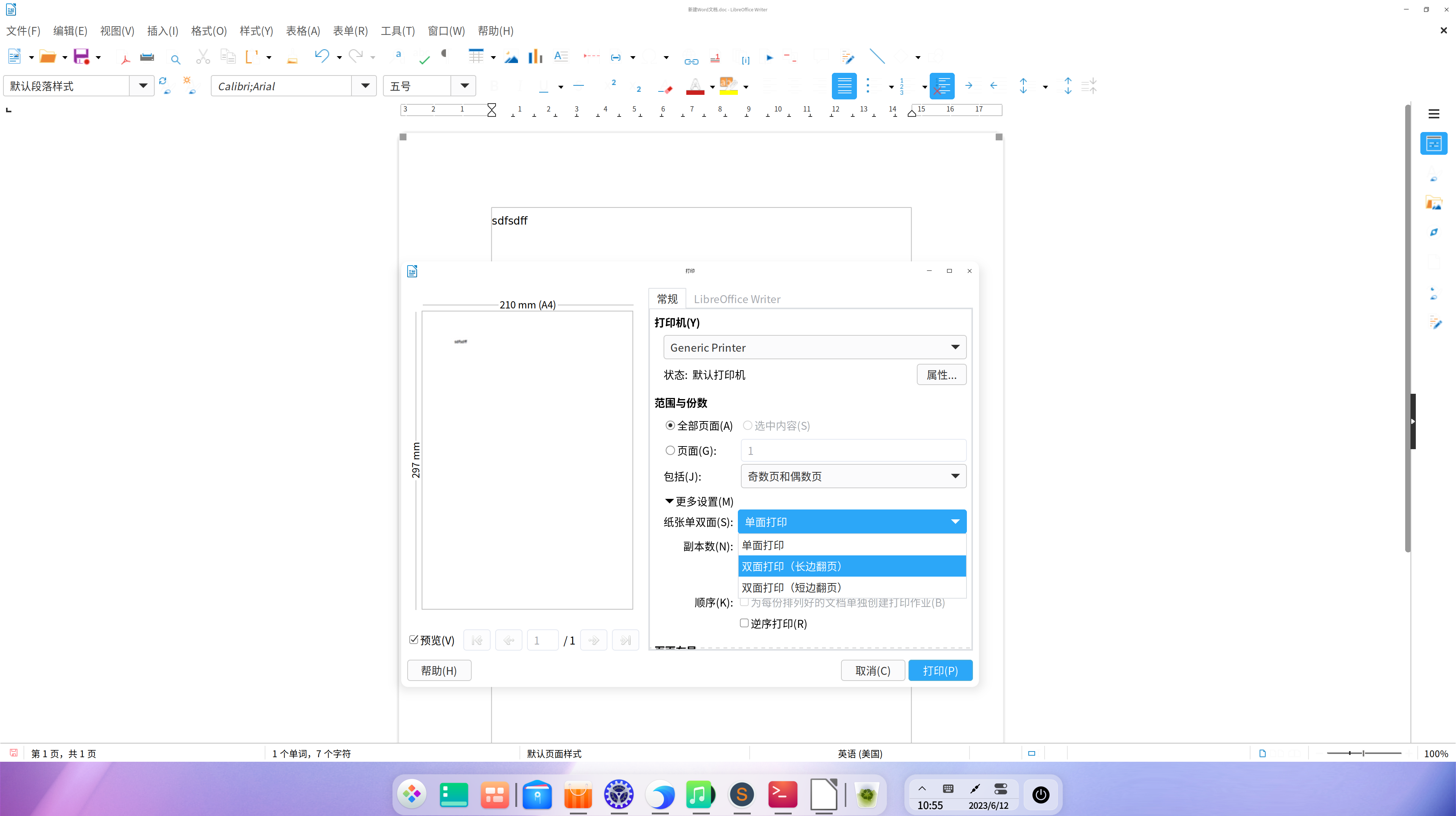This screenshot has width=1456, height=816.
Task: Open the sidebar Properties panel icon
Action: pyautogui.click(x=1433, y=144)
